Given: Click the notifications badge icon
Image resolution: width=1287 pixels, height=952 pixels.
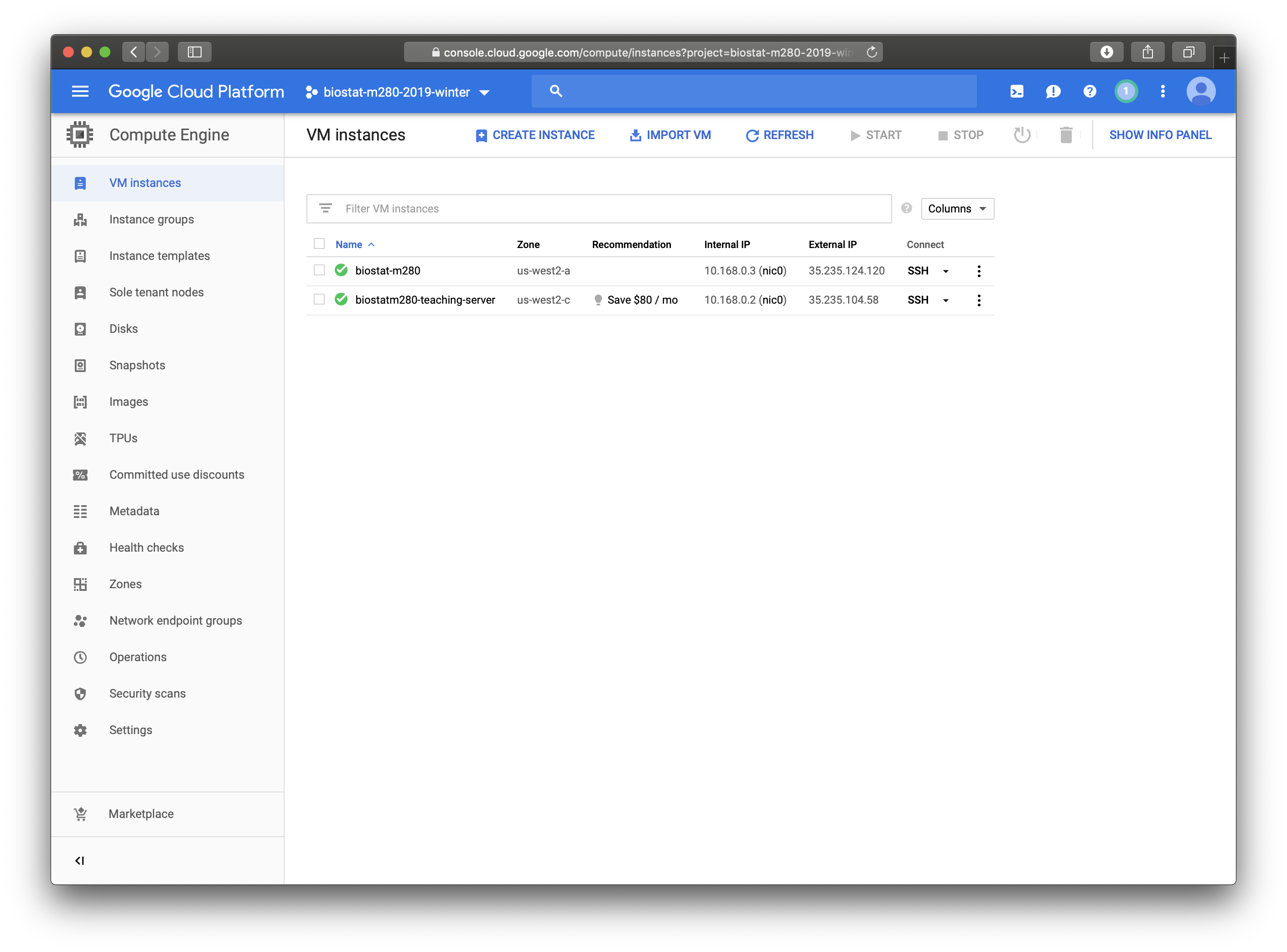Looking at the screenshot, I should pos(1126,92).
